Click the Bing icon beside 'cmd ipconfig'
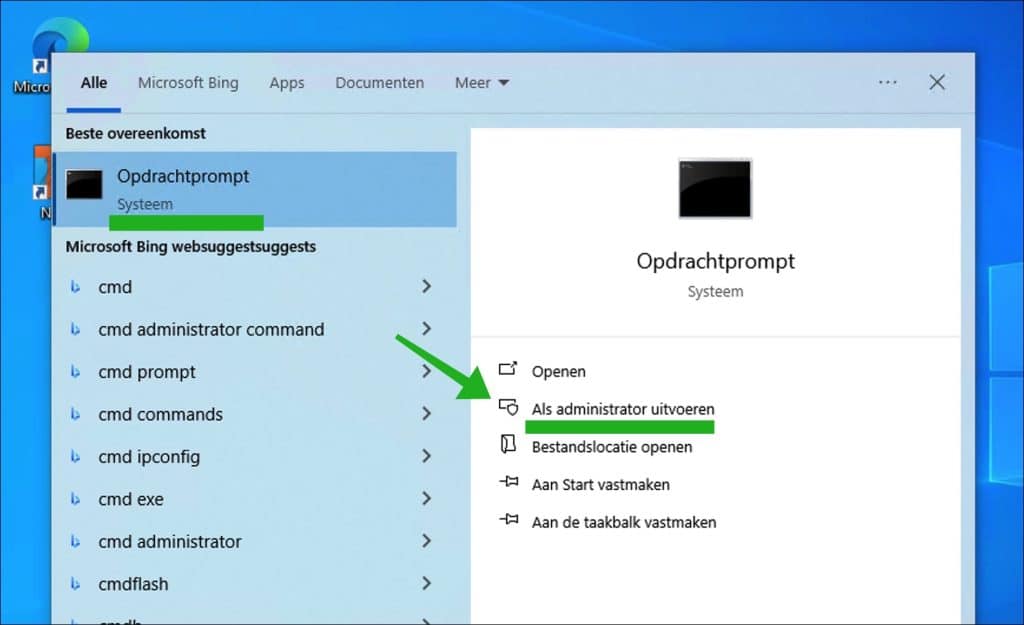 75,457
